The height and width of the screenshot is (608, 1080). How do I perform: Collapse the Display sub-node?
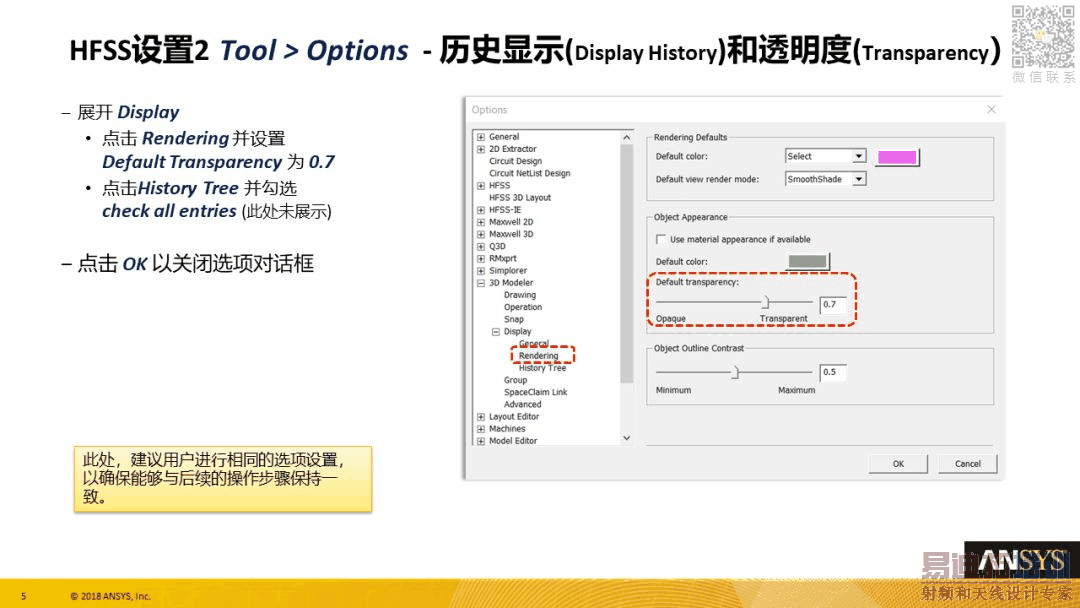495,332
